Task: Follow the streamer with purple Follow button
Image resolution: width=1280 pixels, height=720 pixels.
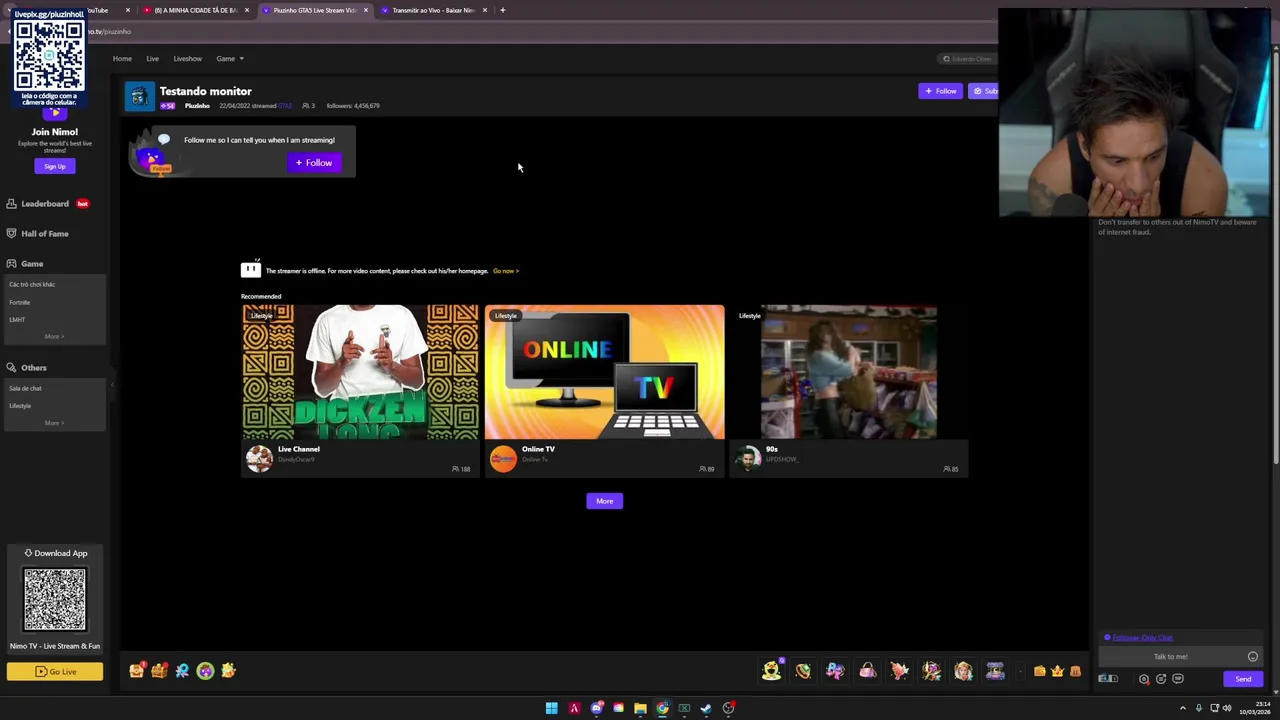Action: click(x=940, y=91)
